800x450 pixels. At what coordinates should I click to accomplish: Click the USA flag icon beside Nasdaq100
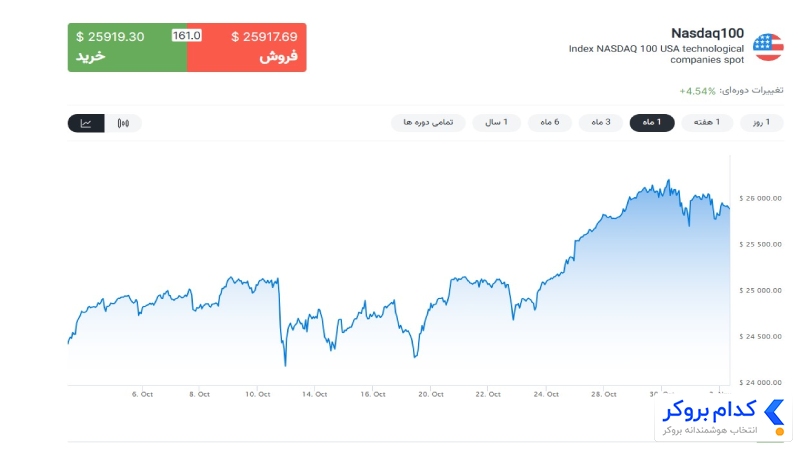pos(768,47)
